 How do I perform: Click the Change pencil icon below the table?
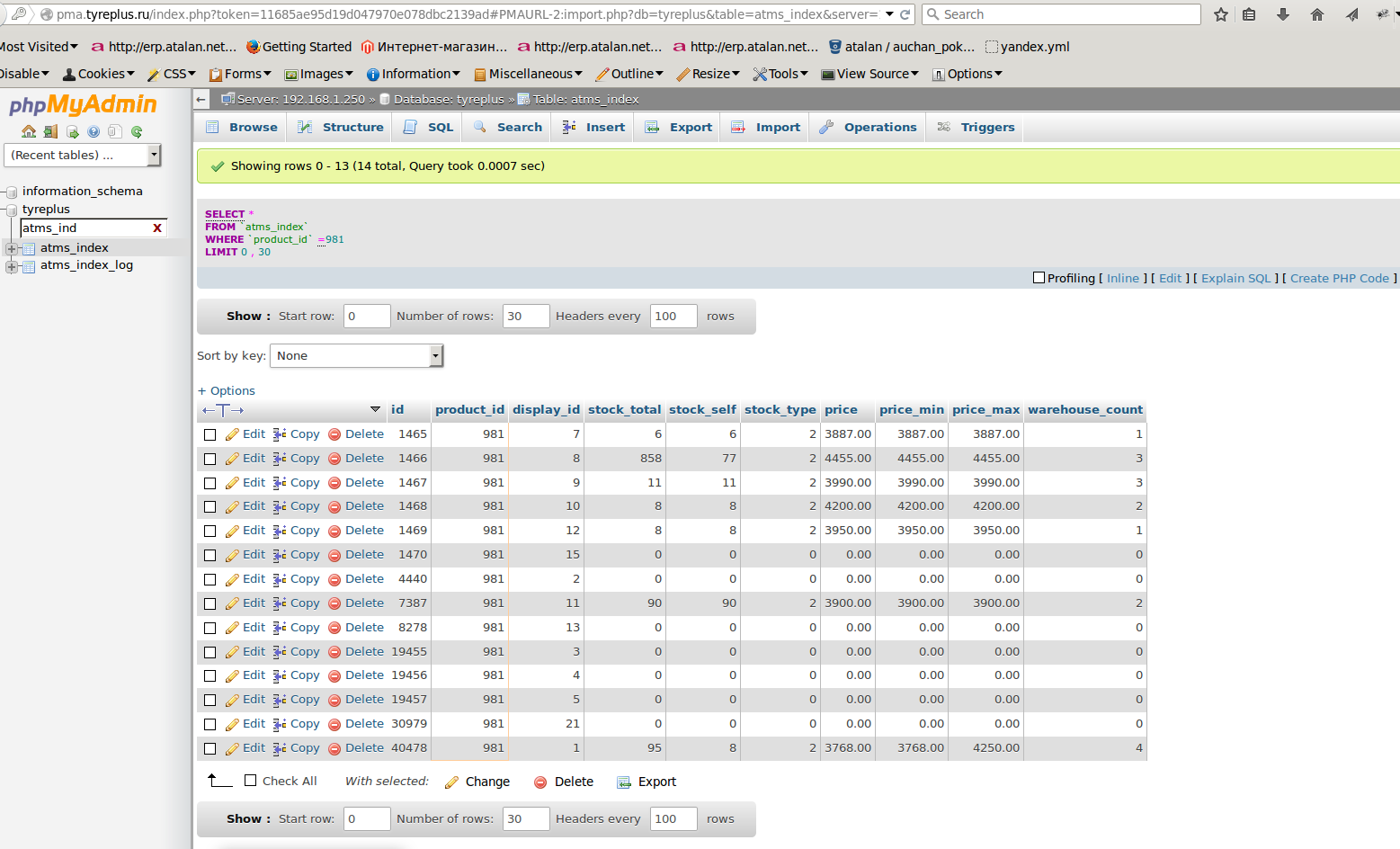(451, 782)
